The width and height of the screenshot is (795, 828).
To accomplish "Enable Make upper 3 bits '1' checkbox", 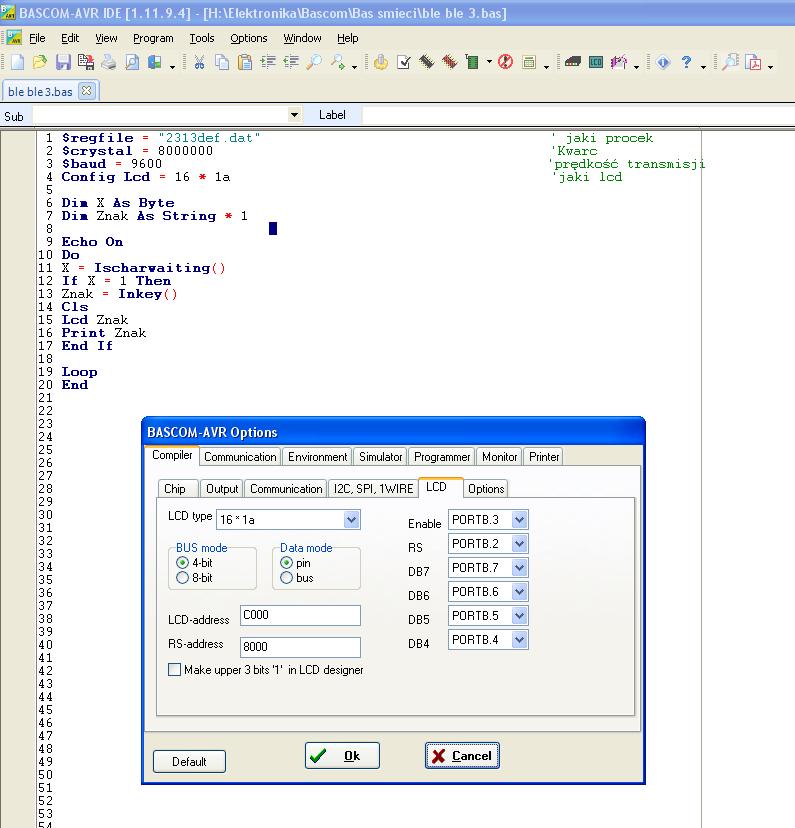I will (x=175, y=670).
